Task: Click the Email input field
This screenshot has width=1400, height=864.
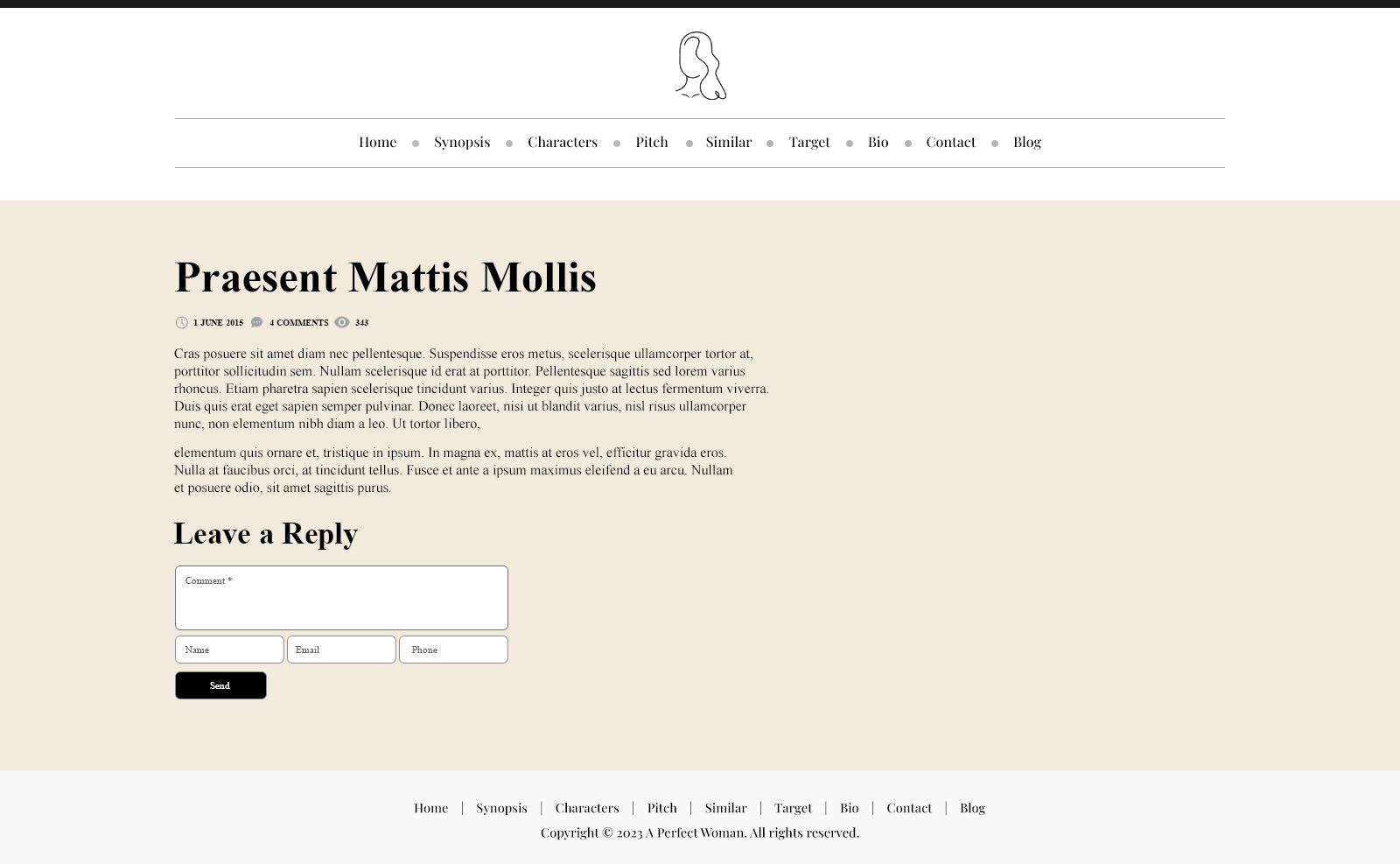Action: coord(341,650)
